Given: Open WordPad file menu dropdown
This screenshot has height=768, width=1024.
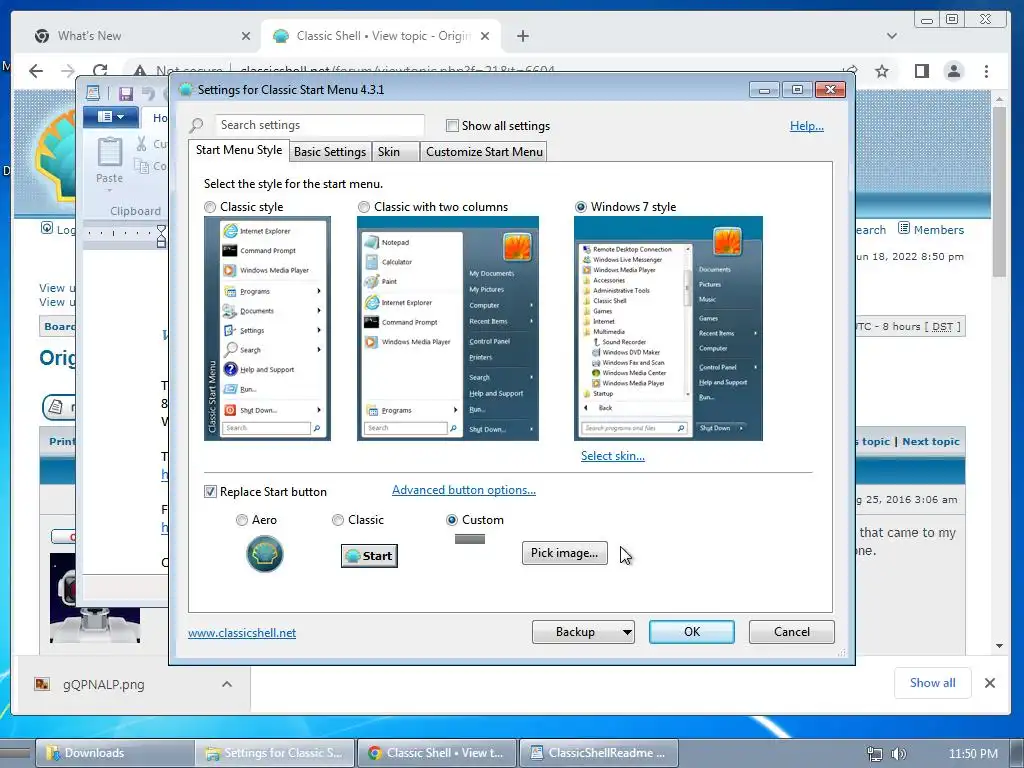Looking at the screenshot, I should coord(111,116).
